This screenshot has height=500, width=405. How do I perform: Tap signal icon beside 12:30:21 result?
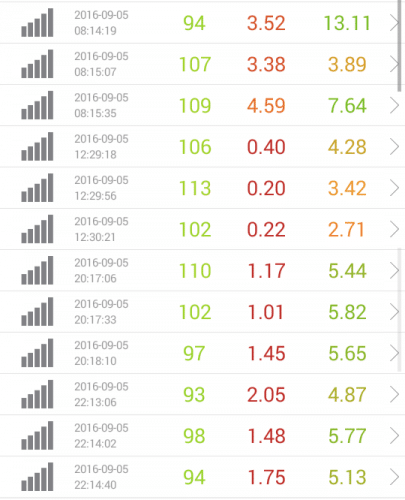point(37,229)
